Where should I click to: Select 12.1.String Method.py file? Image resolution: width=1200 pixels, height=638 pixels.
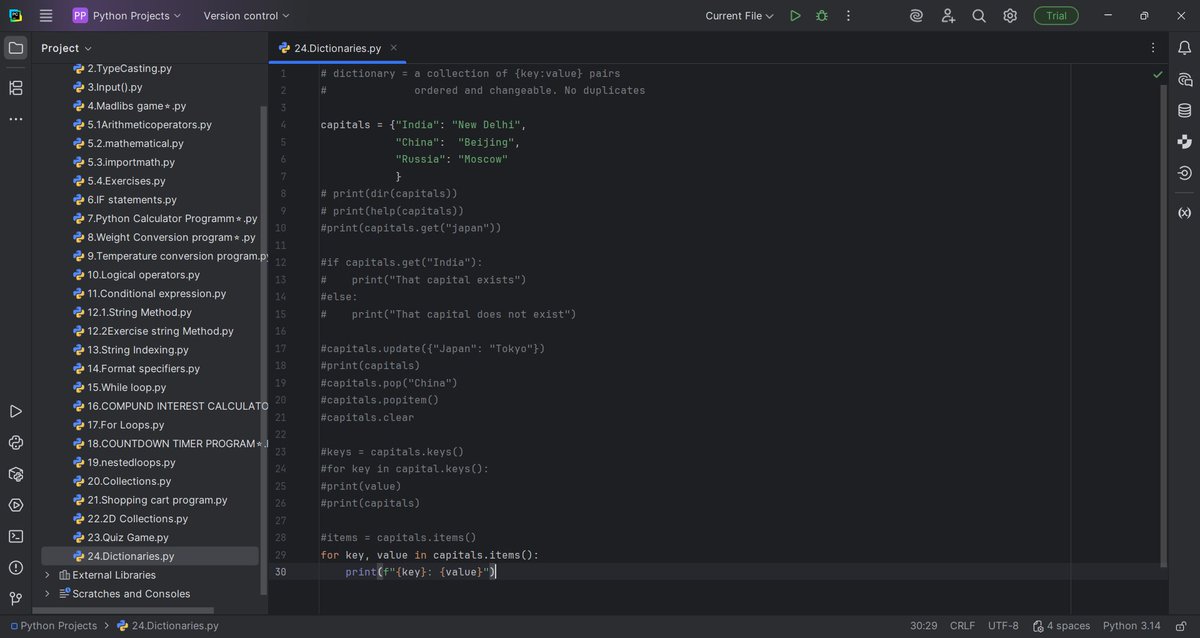[132, 312]
